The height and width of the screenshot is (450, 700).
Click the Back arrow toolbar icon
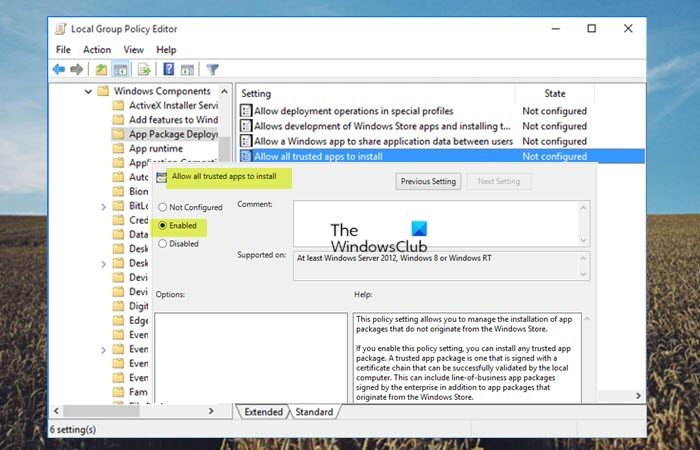[x=59, y=69]
